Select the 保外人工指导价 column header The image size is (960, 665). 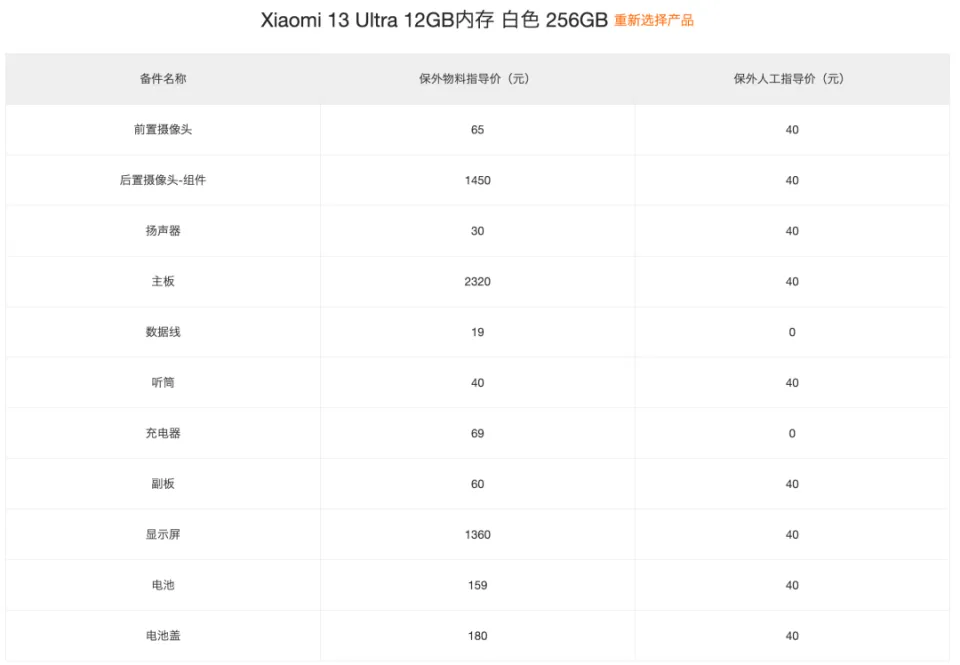coord(791,79)
